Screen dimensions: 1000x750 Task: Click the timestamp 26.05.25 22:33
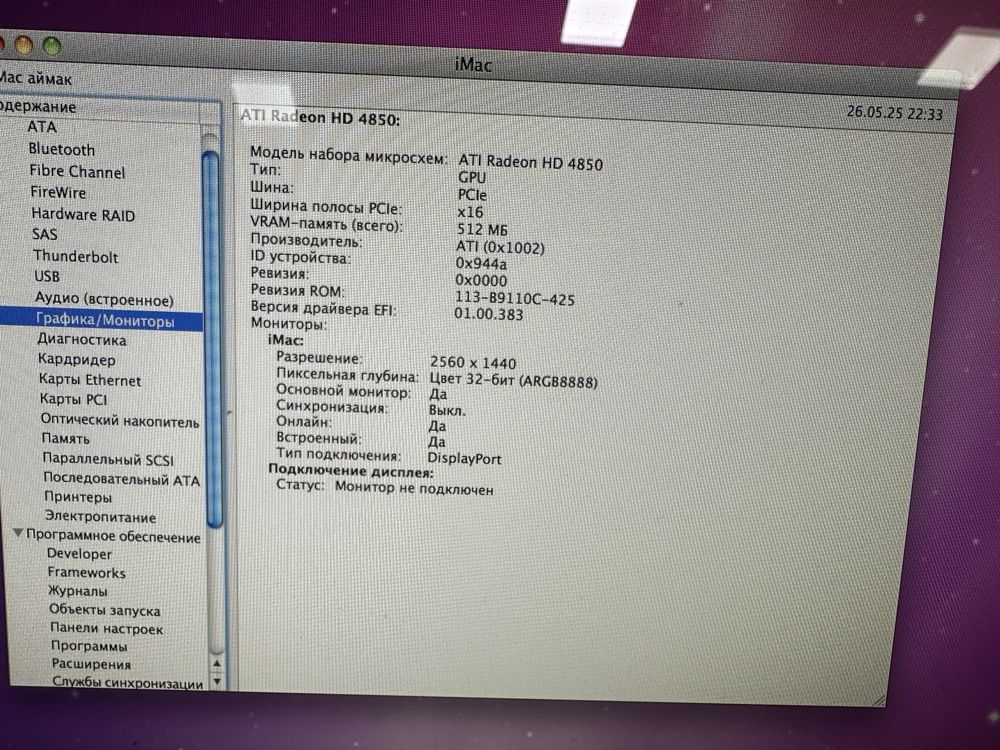tap(895, 113)
